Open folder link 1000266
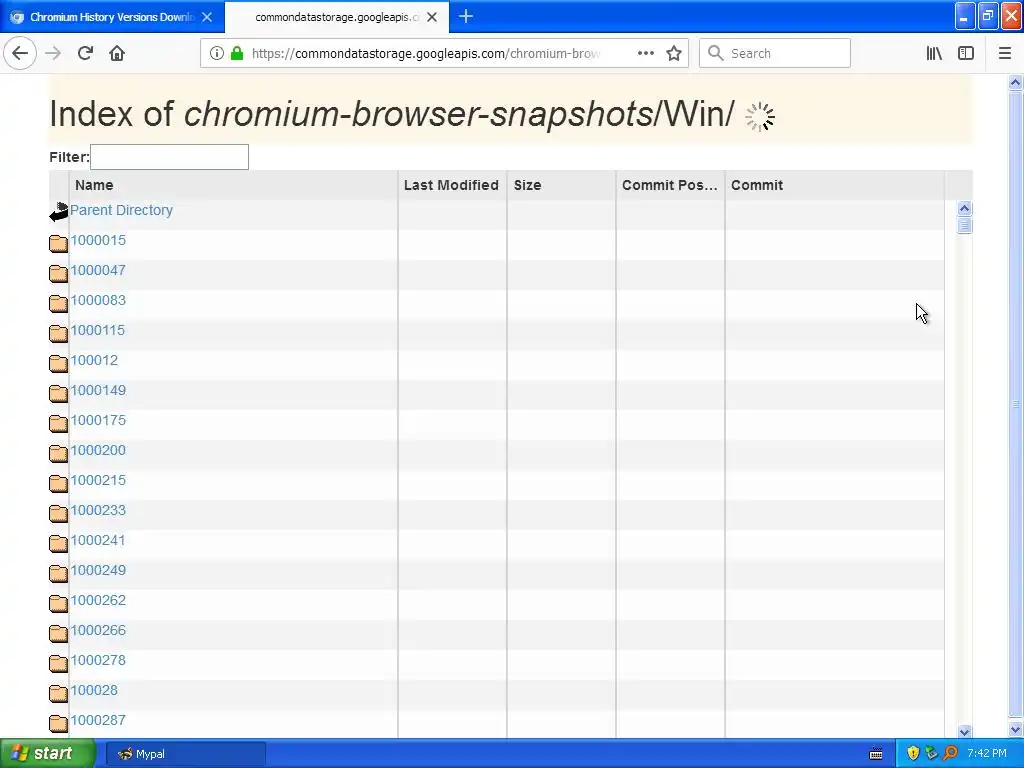The width and height of the screenshot is (1024, 768). click(98, 631)
